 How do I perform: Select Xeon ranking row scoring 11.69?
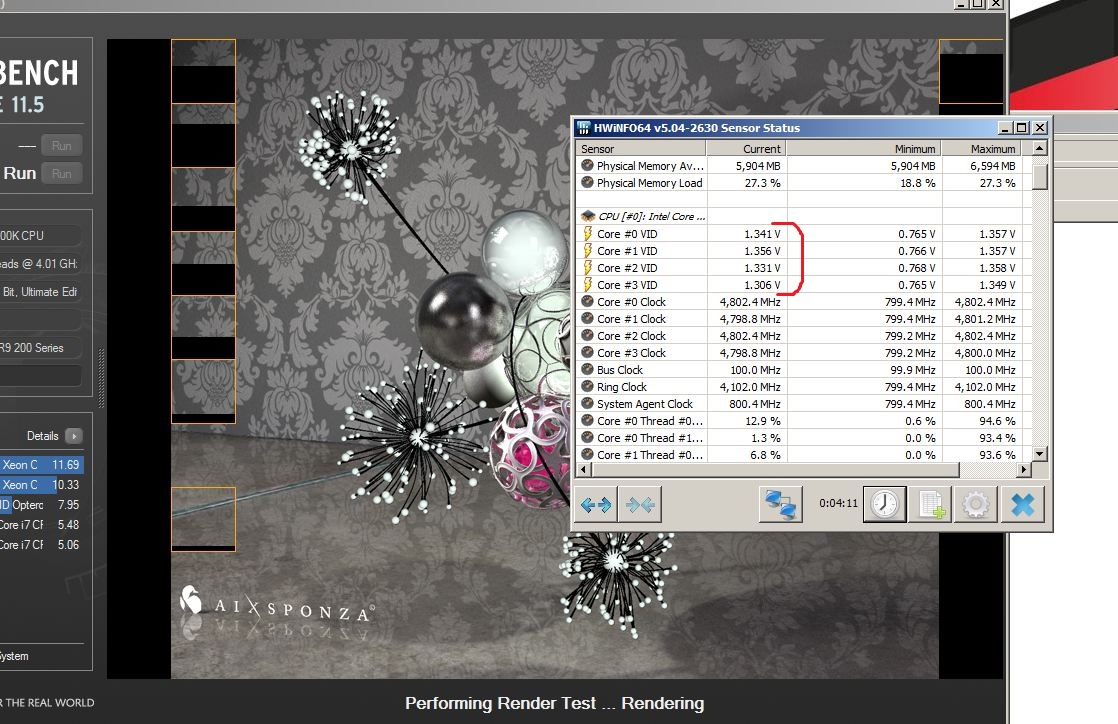(42, 465)
